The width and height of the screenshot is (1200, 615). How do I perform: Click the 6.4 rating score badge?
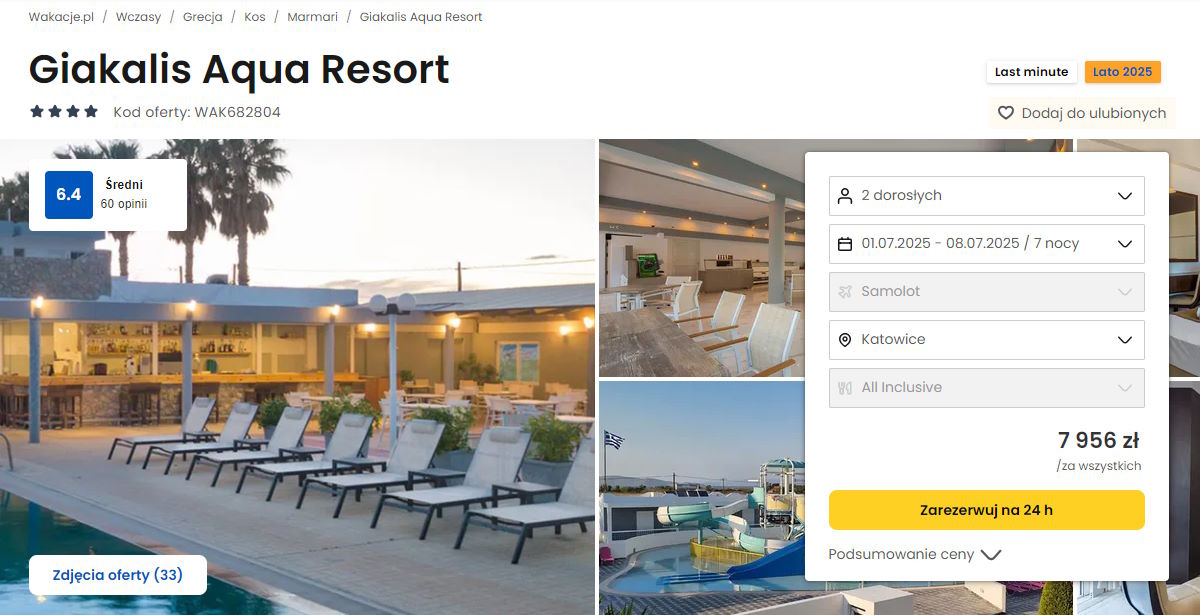[69, 195]
